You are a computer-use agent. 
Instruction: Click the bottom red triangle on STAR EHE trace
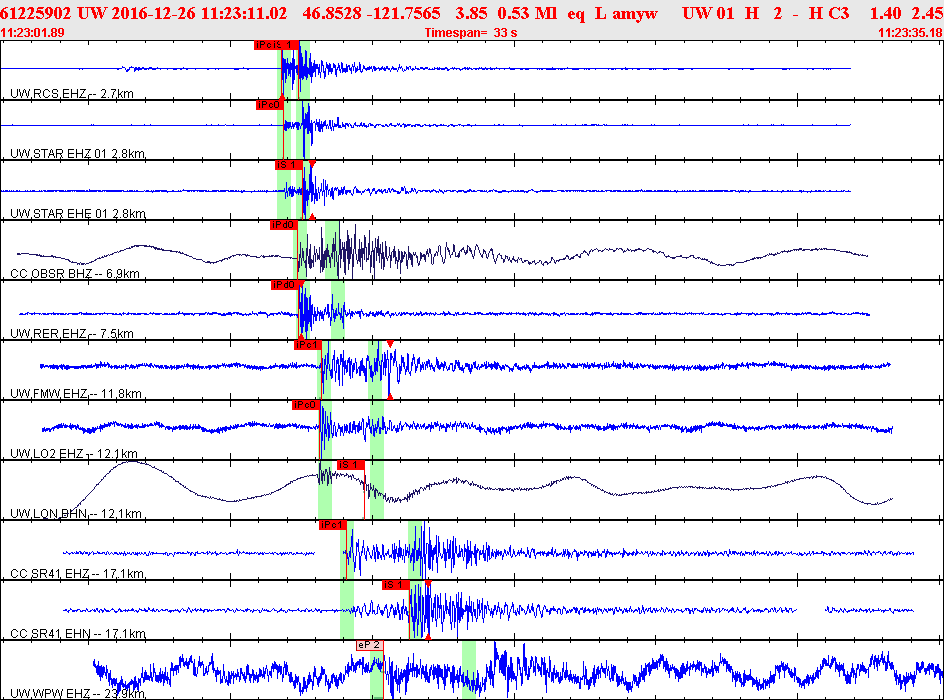point(312,216)
